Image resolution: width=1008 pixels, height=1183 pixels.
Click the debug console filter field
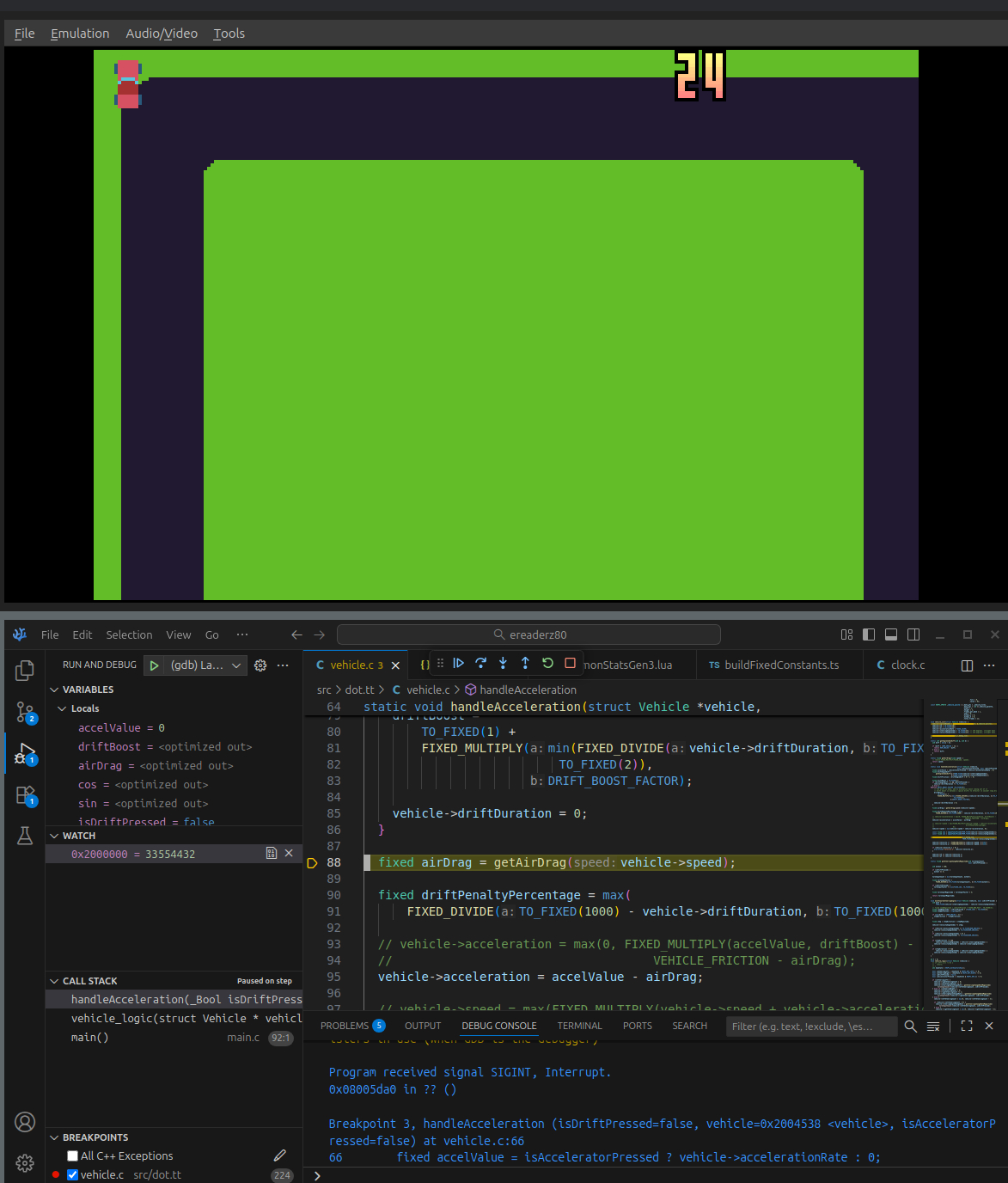coord(811,1027)
